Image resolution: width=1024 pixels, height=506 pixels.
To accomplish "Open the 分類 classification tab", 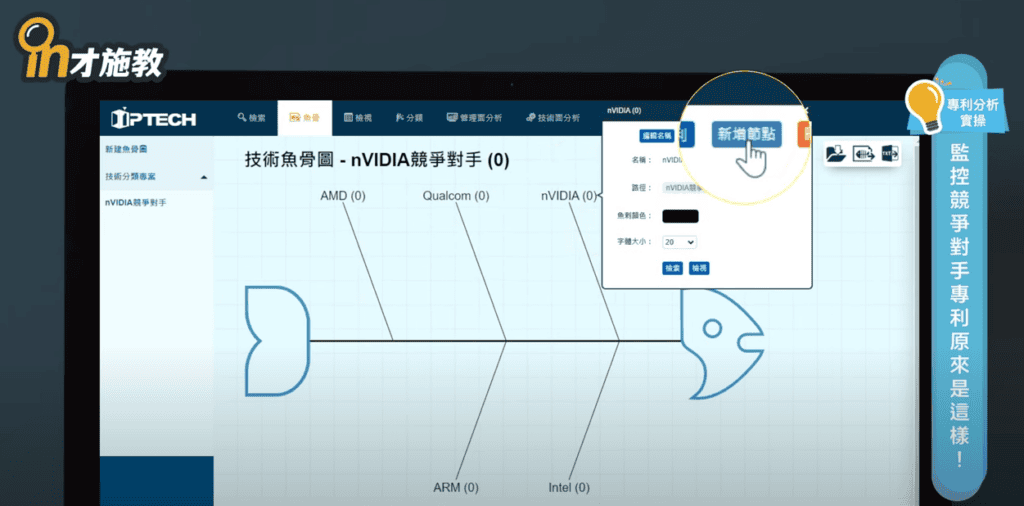I will [x=410, y=118].
